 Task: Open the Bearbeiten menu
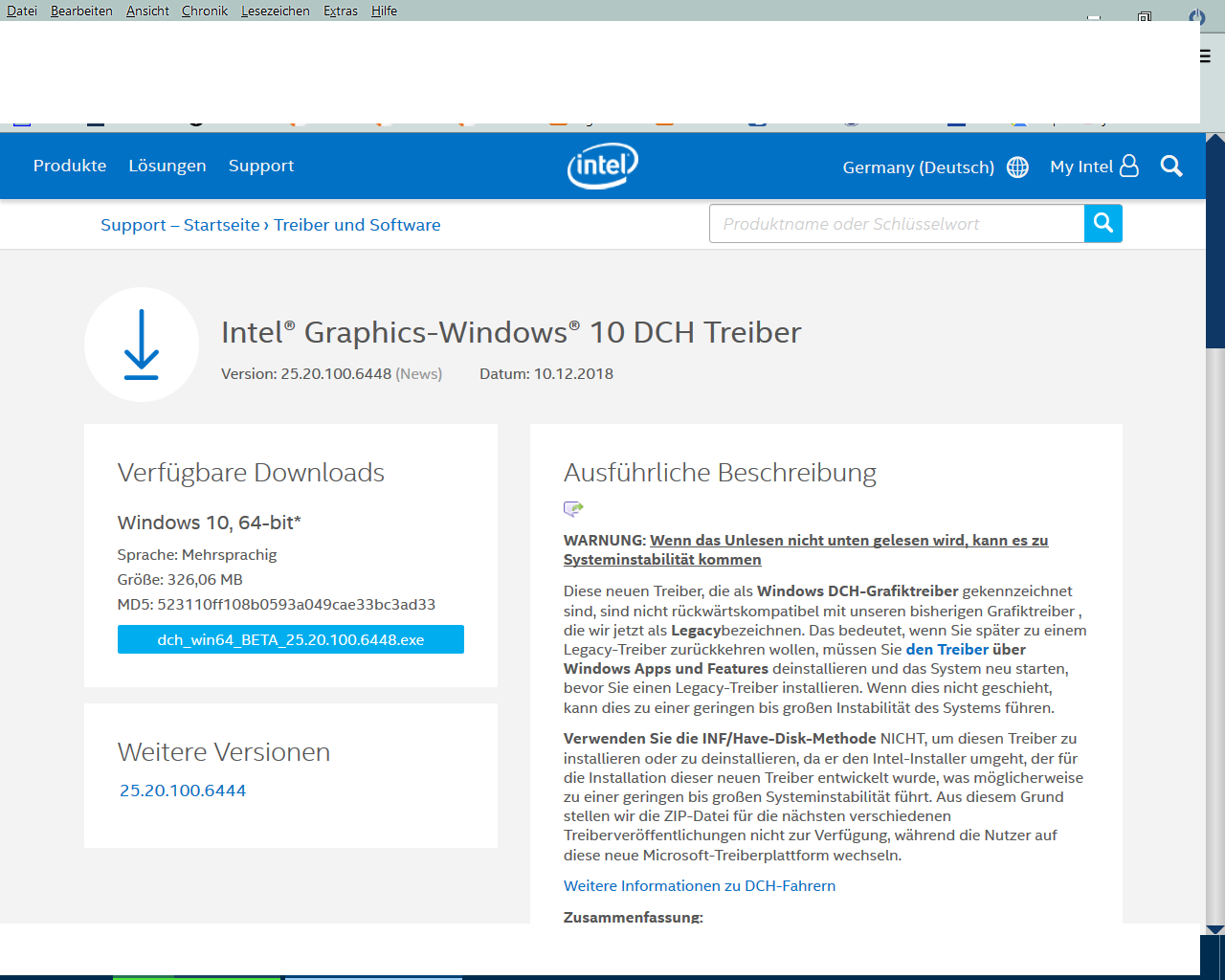click(81, 11)
